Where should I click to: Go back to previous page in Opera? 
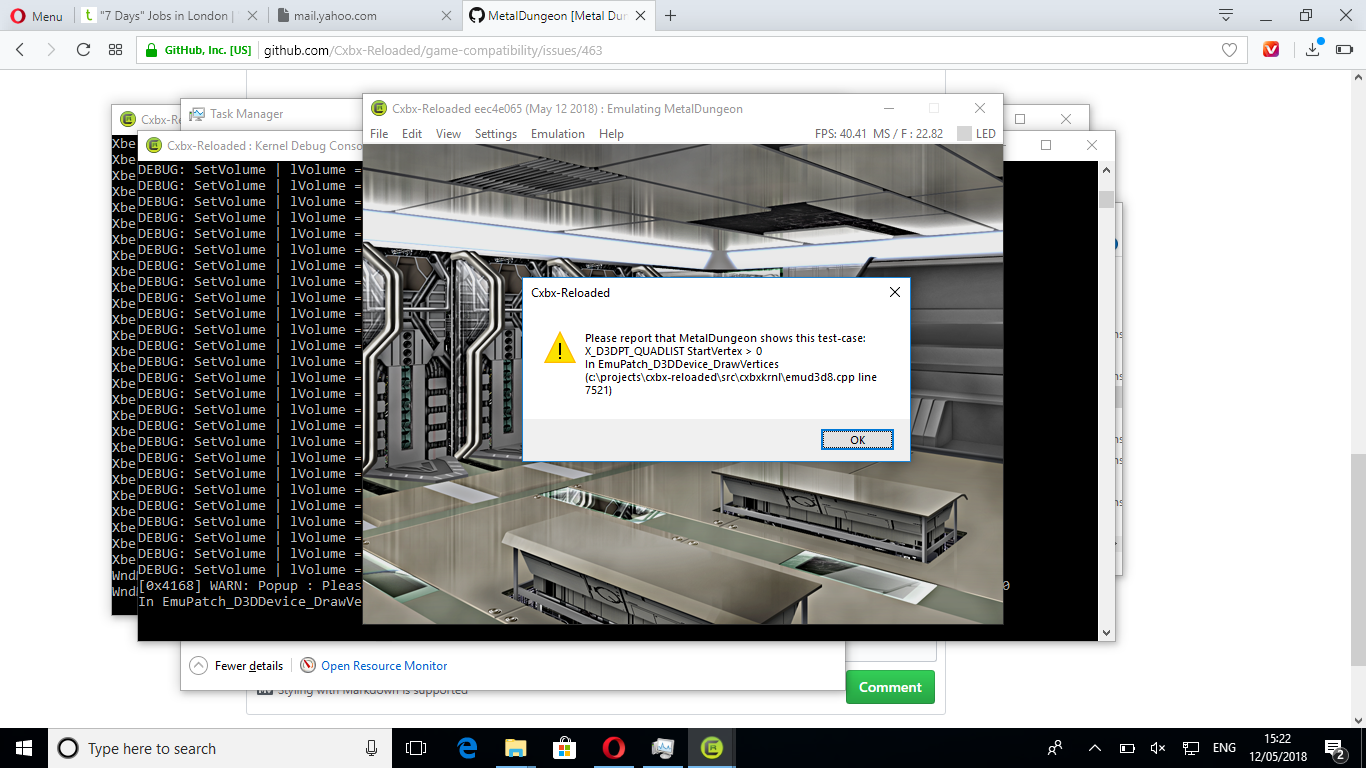[20, 50]
